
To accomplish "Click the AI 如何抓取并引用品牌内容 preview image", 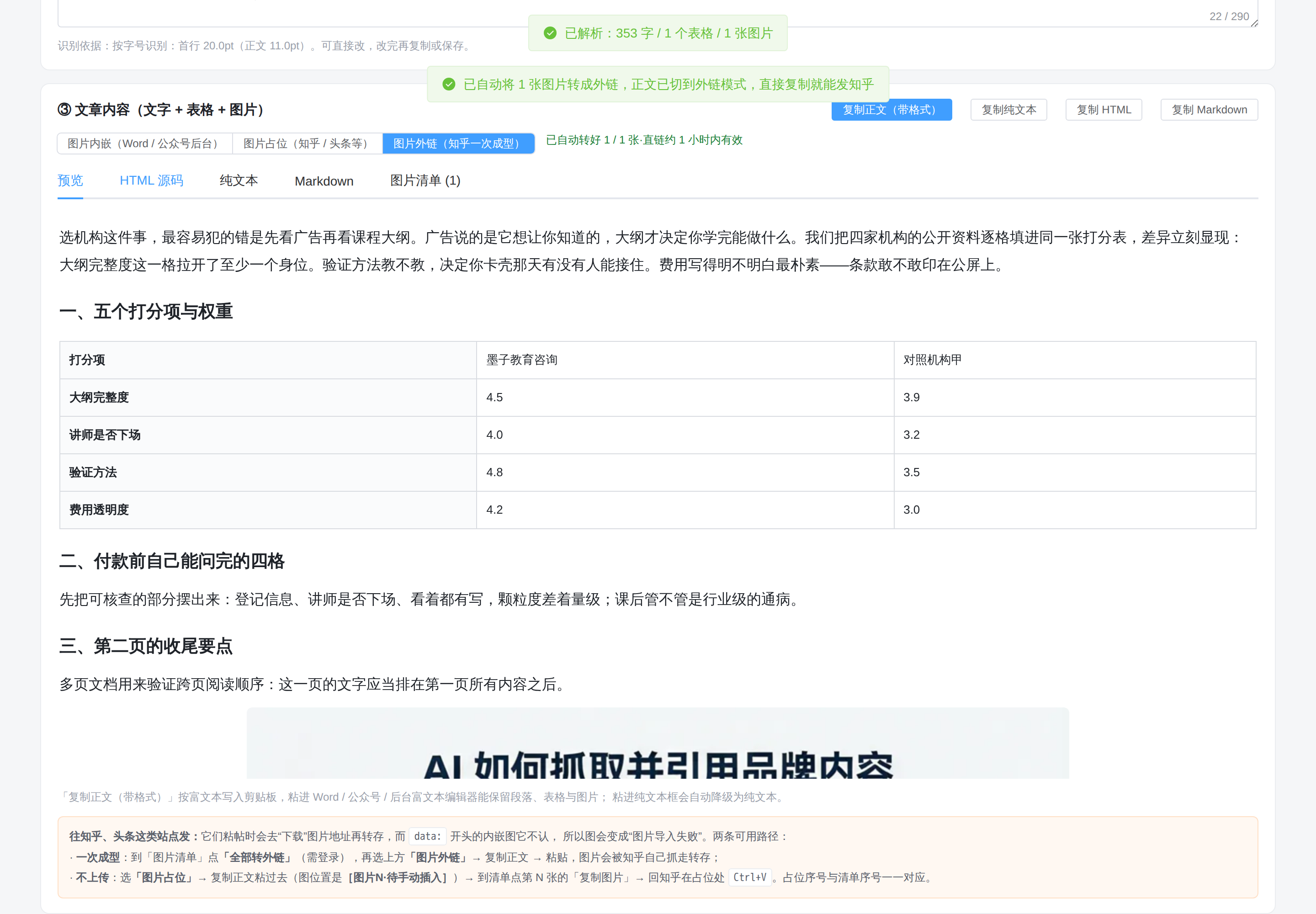I will click(x=658, y=743).
